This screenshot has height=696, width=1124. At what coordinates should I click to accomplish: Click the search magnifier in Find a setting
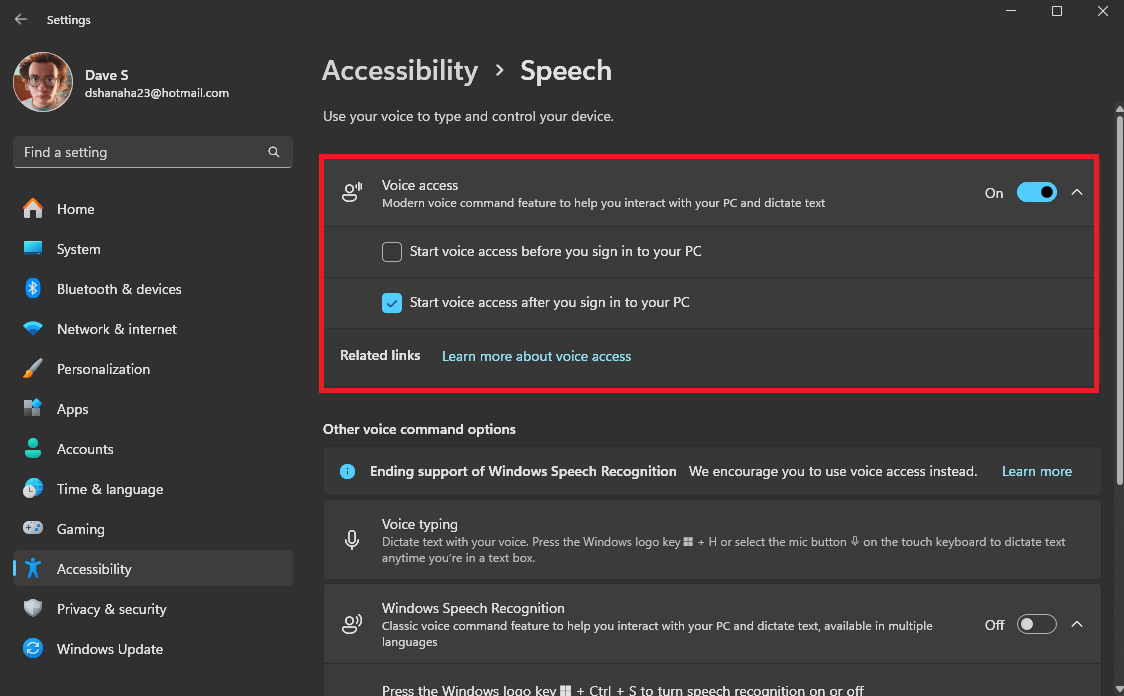pyautogui.click(x=273, y=152)
